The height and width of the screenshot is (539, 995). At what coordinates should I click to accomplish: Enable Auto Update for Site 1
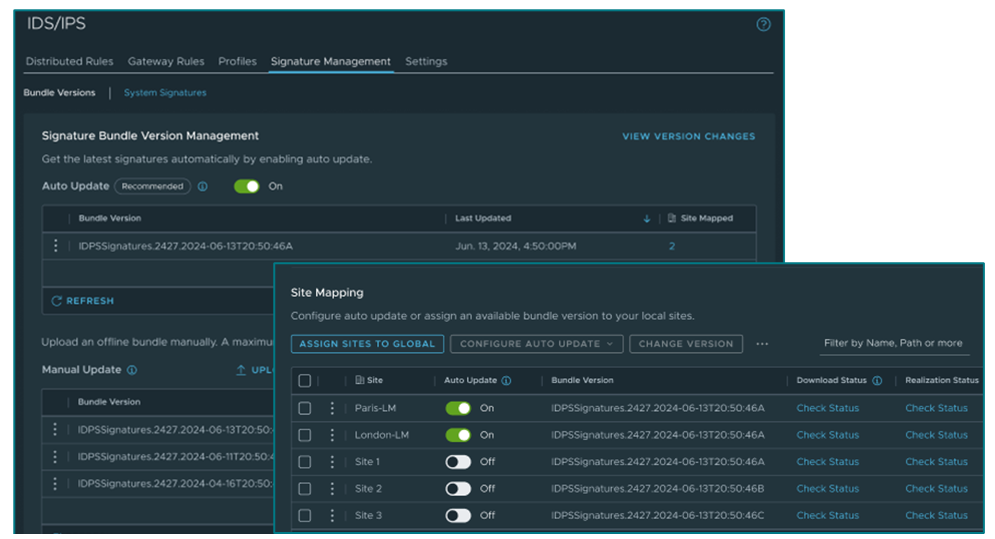pos(458,462)
